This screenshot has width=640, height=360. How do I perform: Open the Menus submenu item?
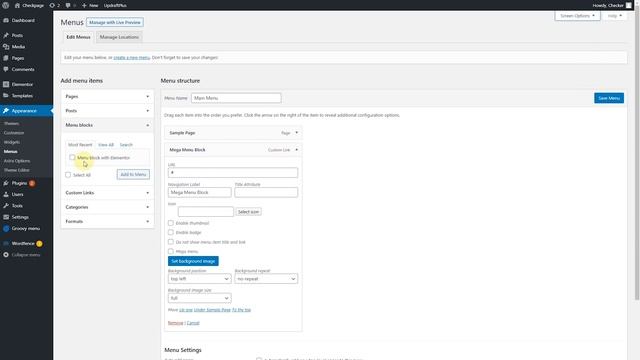(11, 151)
